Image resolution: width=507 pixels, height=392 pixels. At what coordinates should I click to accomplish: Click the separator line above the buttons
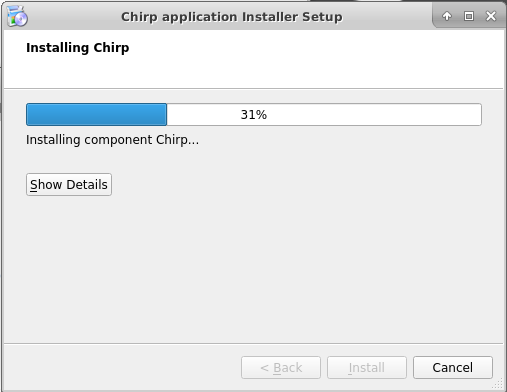[253, 343]
